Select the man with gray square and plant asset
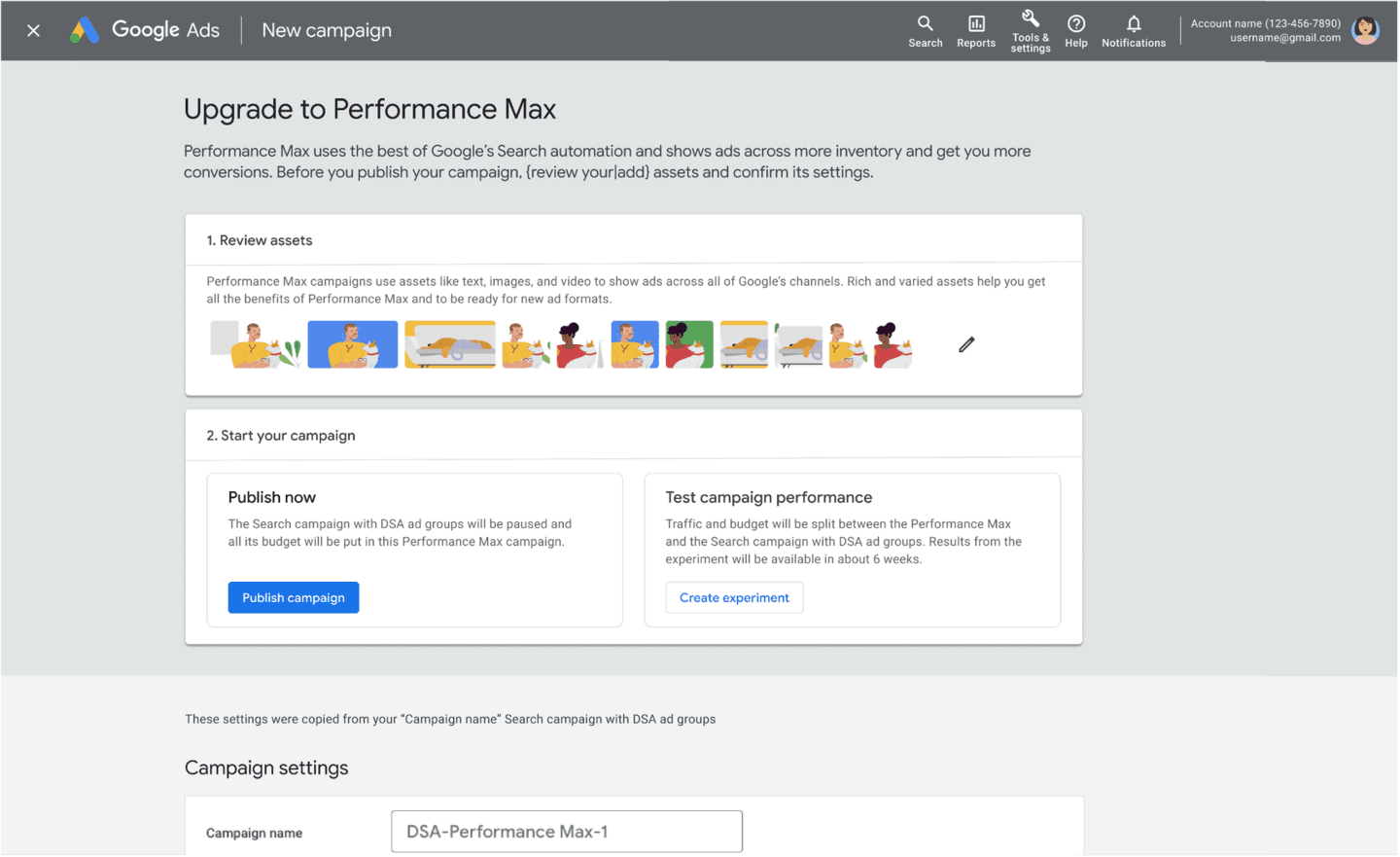Viewport: 1400px width, 857px height. tap(256, 344)
